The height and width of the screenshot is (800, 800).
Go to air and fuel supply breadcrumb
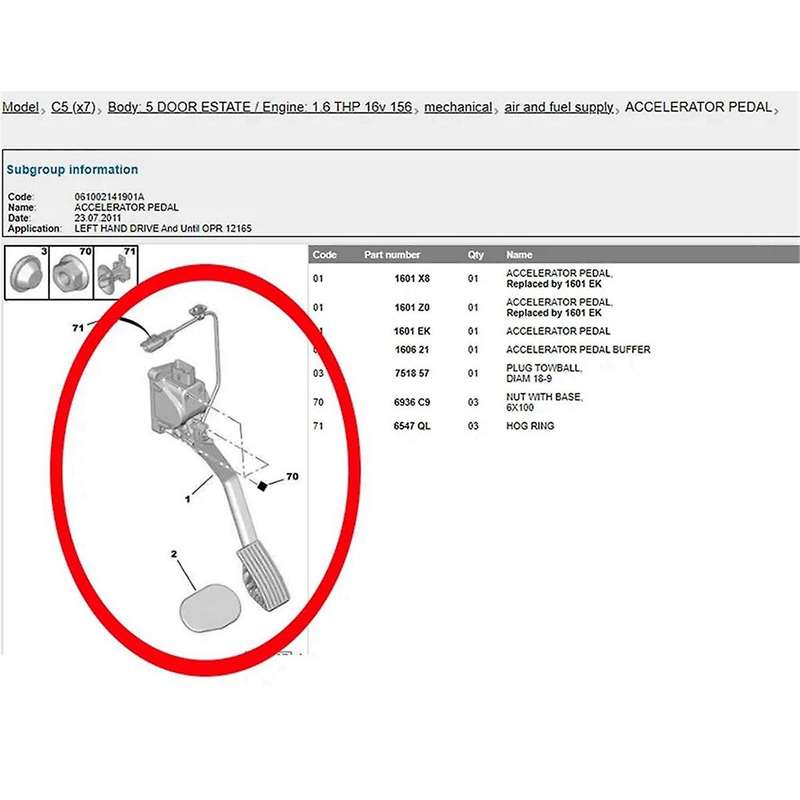[559, 107]
